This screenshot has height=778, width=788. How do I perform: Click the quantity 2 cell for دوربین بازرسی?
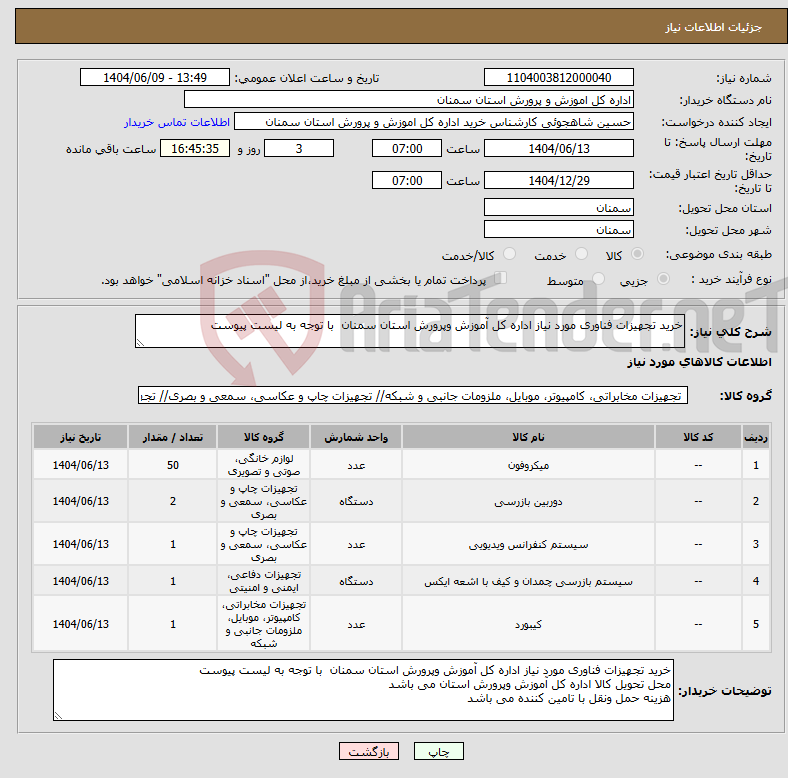[172, 502]
